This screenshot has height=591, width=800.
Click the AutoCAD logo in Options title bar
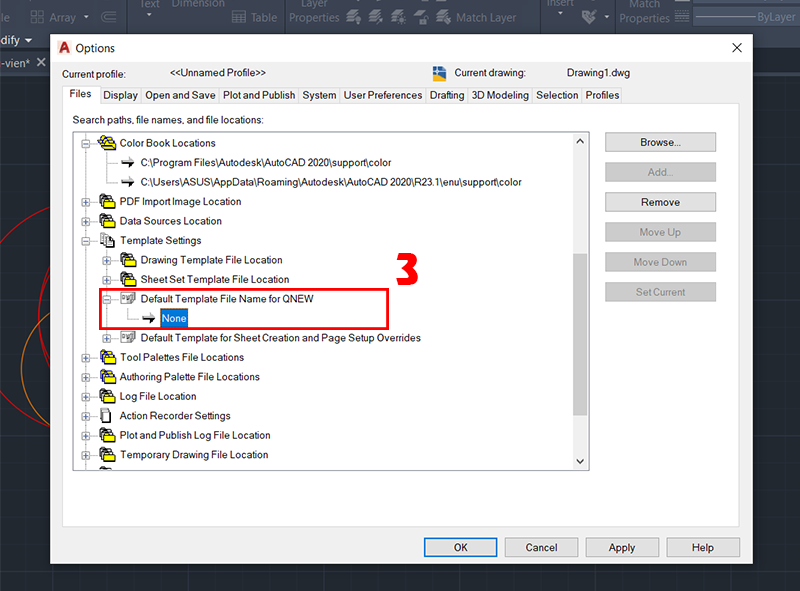(64, 47)
